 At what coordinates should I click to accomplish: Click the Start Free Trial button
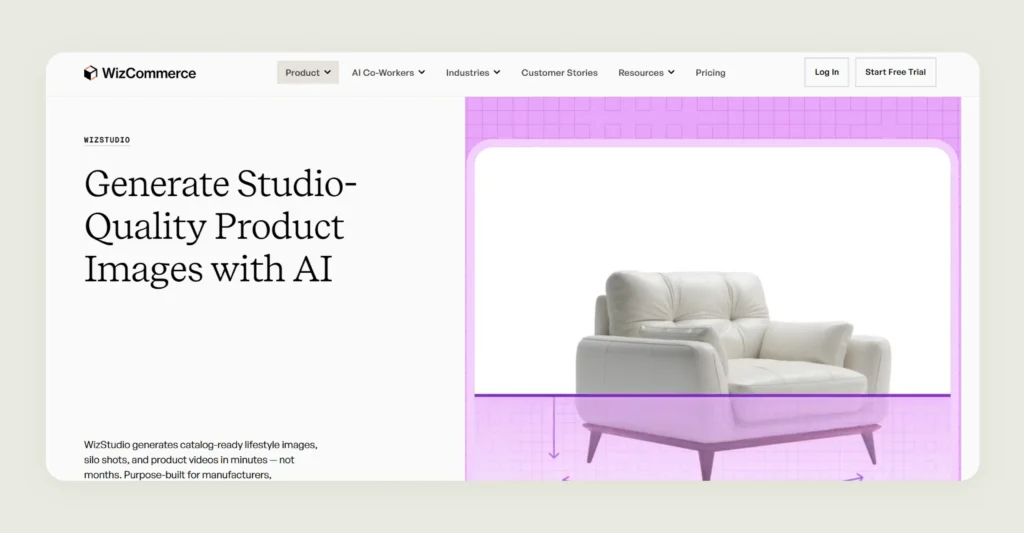895,72
